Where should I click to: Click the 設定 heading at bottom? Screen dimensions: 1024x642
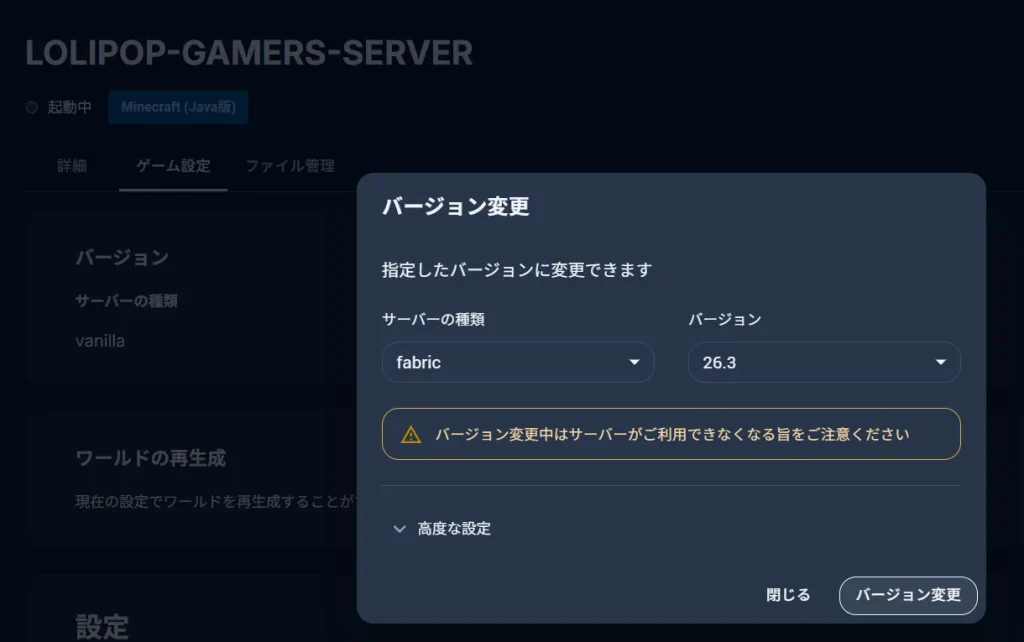pyautogui.click(x=102, y=627)
